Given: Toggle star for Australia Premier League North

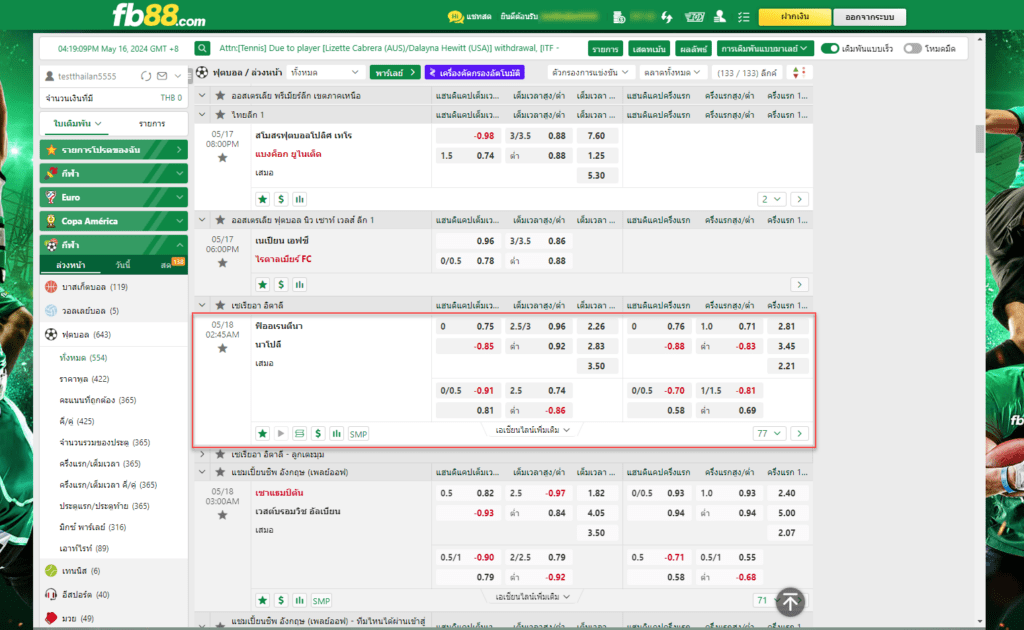Looking at the screenshot, I should click(220, 95).
